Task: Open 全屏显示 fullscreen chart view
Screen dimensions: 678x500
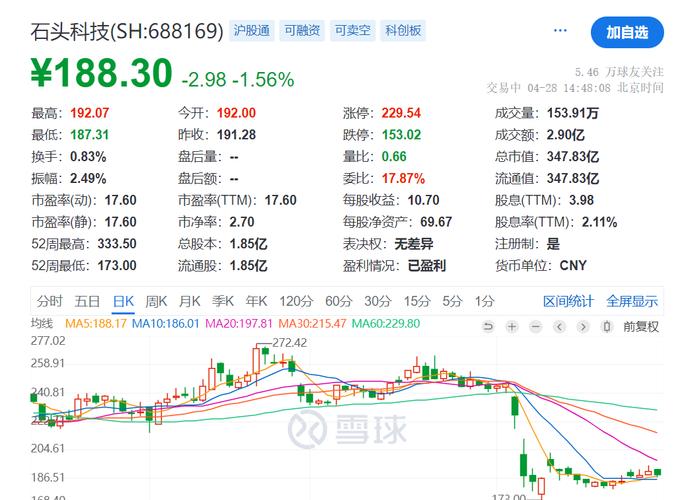Action: (x=632, y=301)
